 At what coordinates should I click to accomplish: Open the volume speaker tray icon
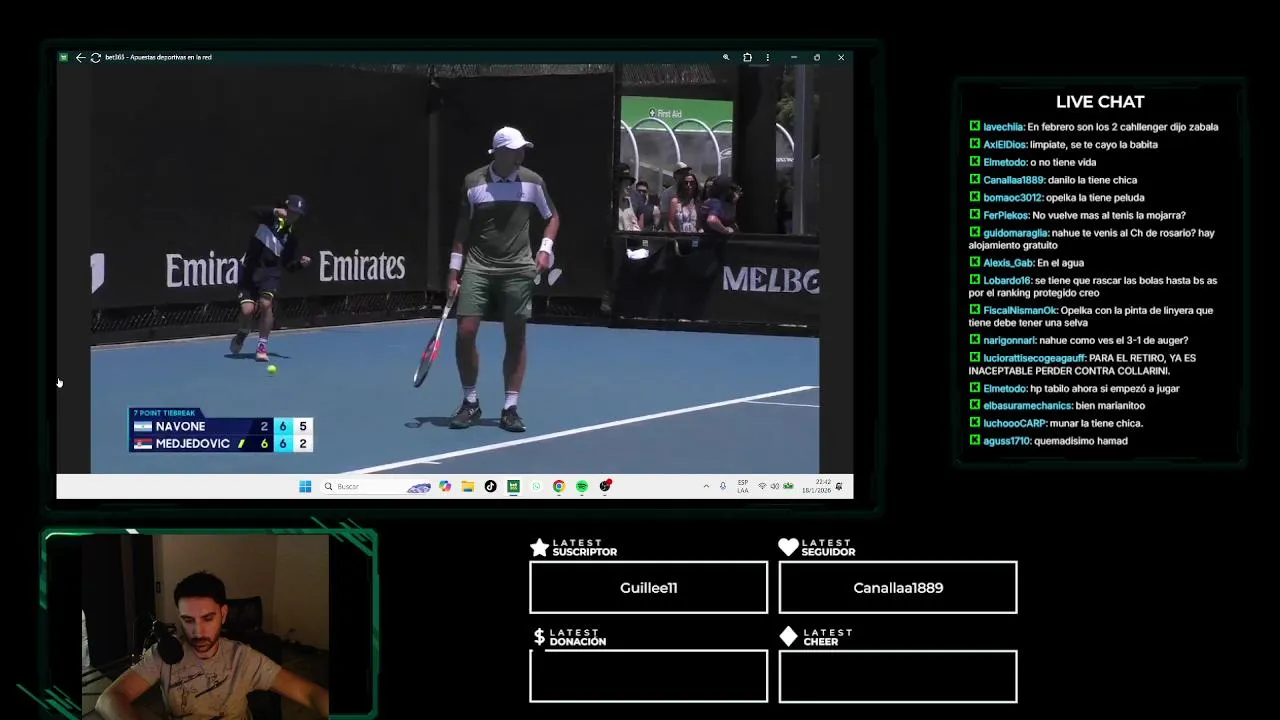[x=775, y=486]
